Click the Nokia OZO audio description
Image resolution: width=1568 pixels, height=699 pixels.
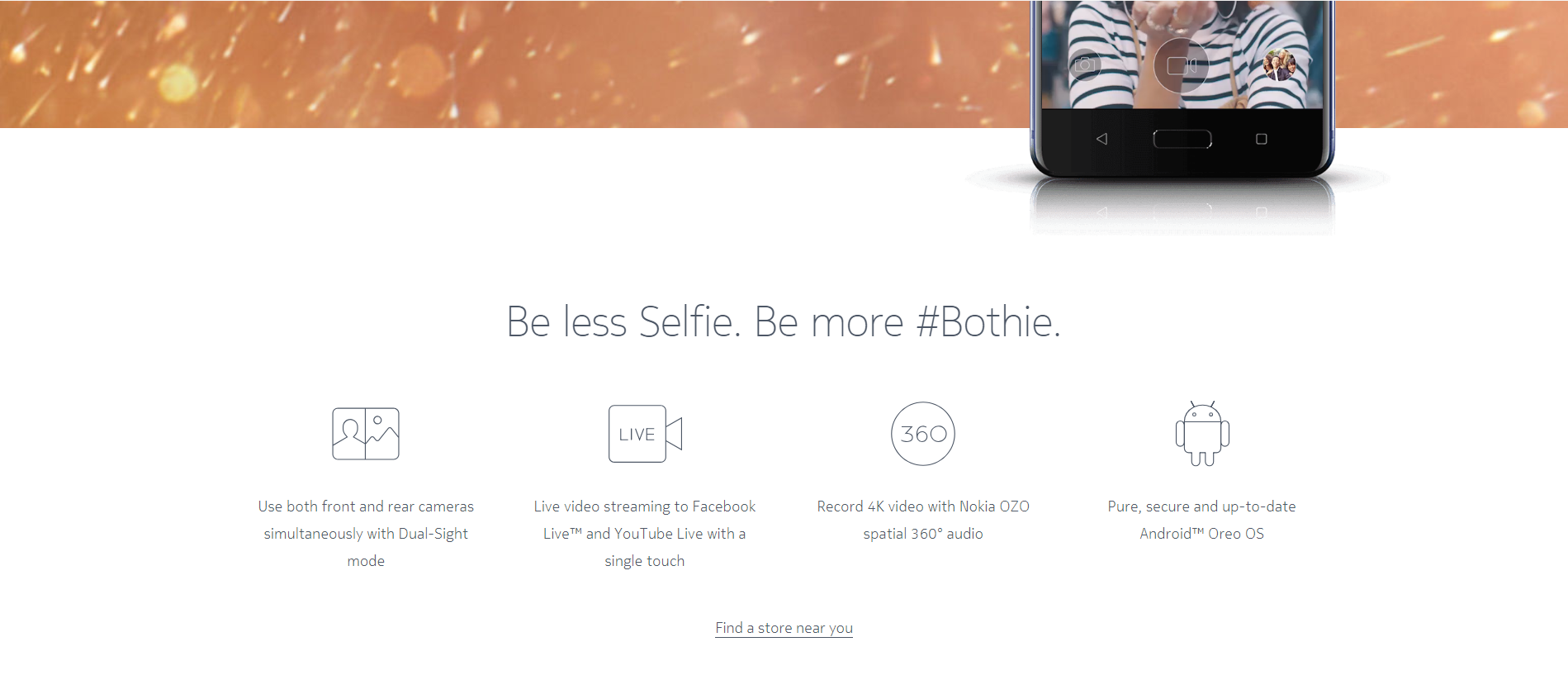coord(923,520)
